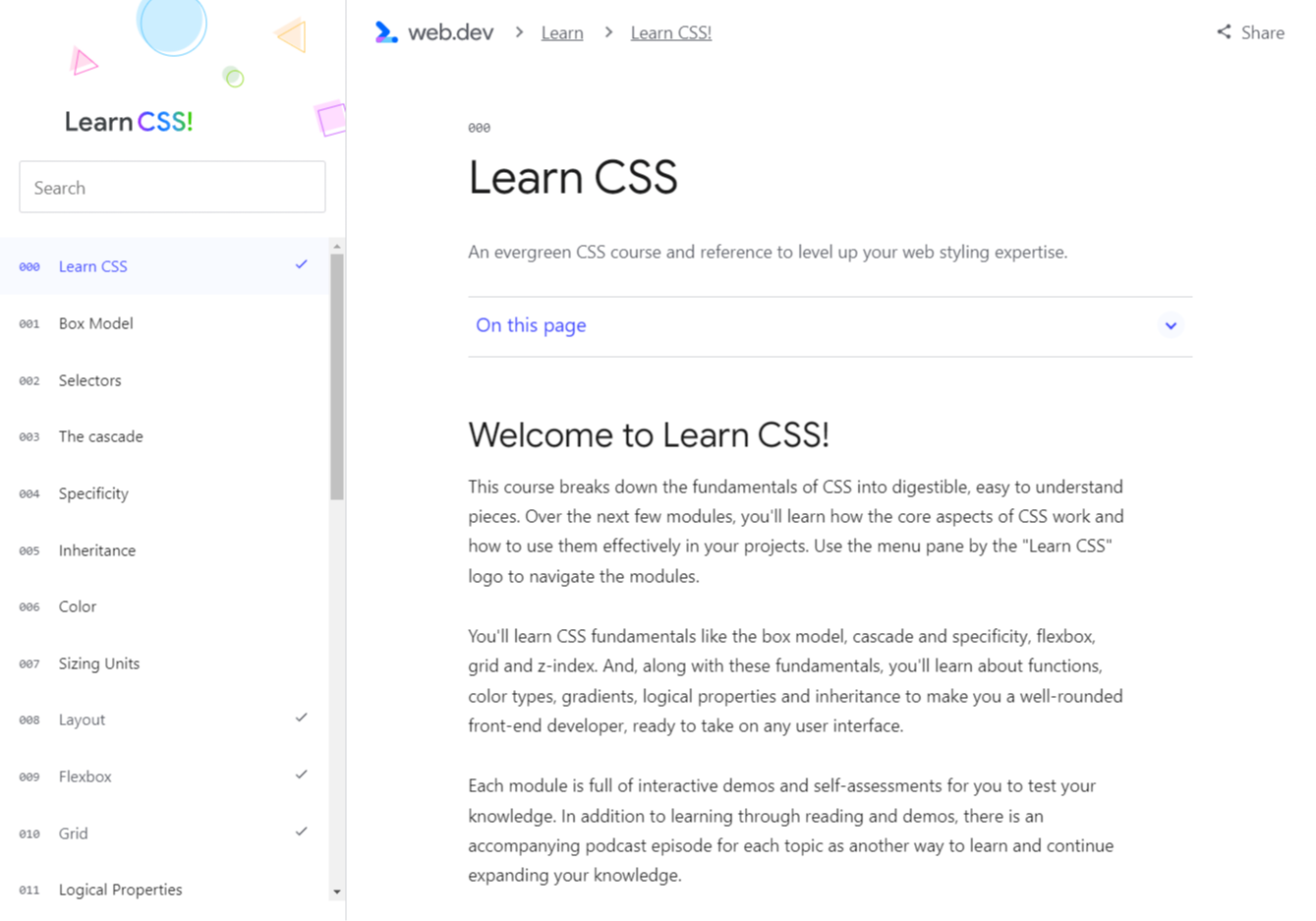The width and height of the screenshot is (1316, 921).
Task: Click the Learn CSS! site logo
Action: pyautogui.click(x=129, y=121)
